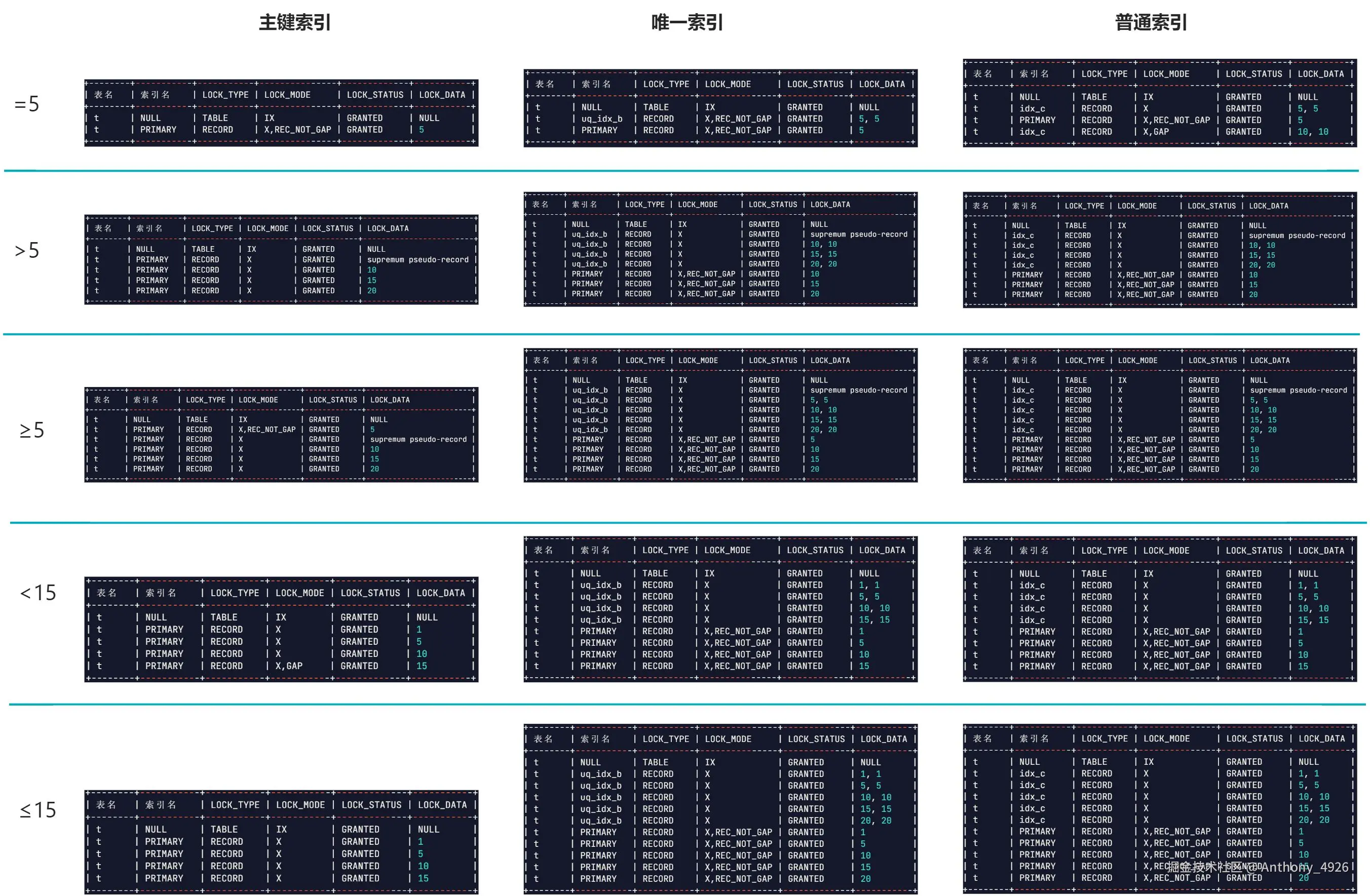Click X,GAP cell in primary key <15 table
This screenshot has width=1370, height=896.
pos(289,666)
